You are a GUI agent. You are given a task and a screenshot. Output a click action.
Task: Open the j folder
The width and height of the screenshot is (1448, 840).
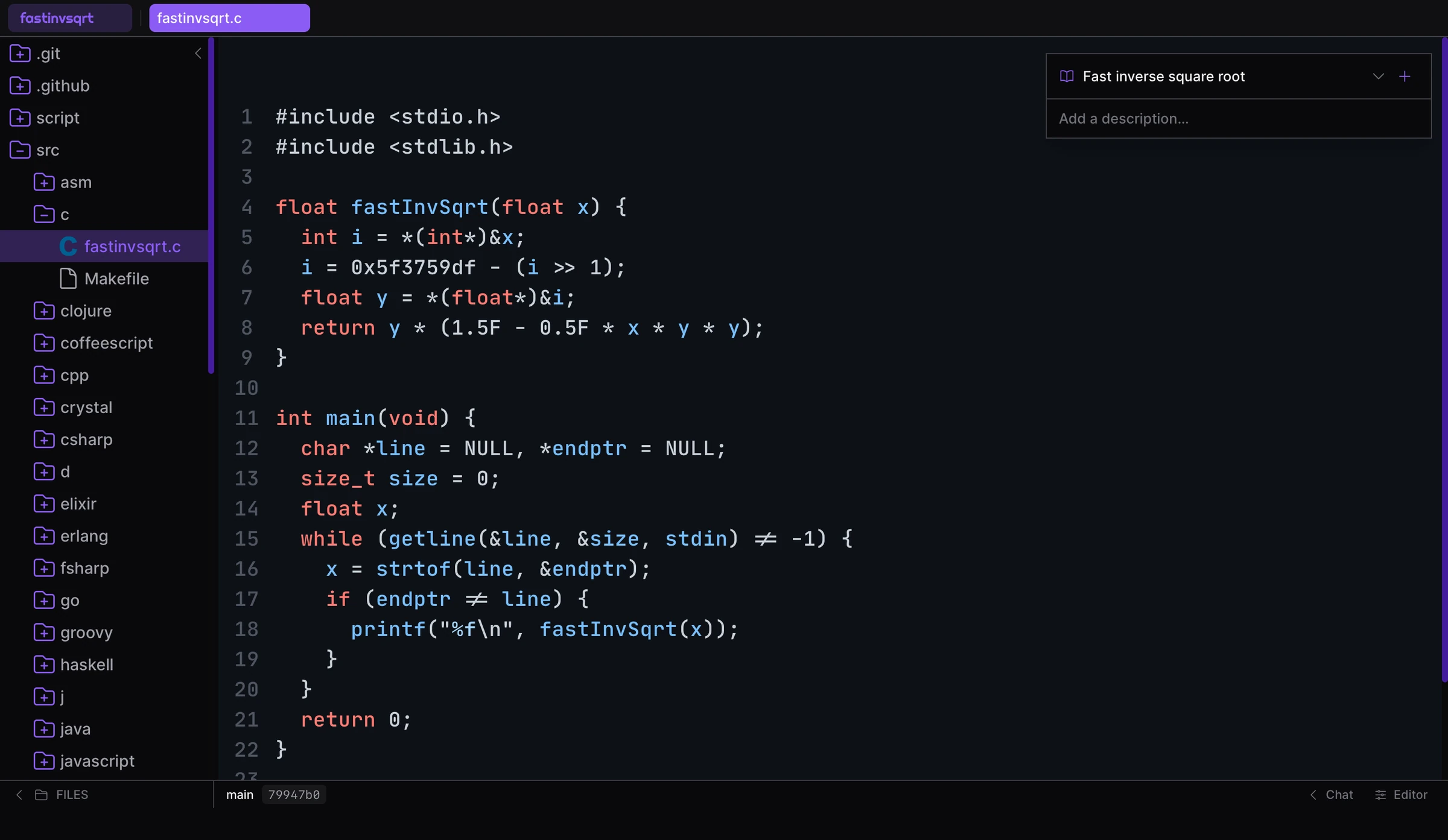(104, 696)
